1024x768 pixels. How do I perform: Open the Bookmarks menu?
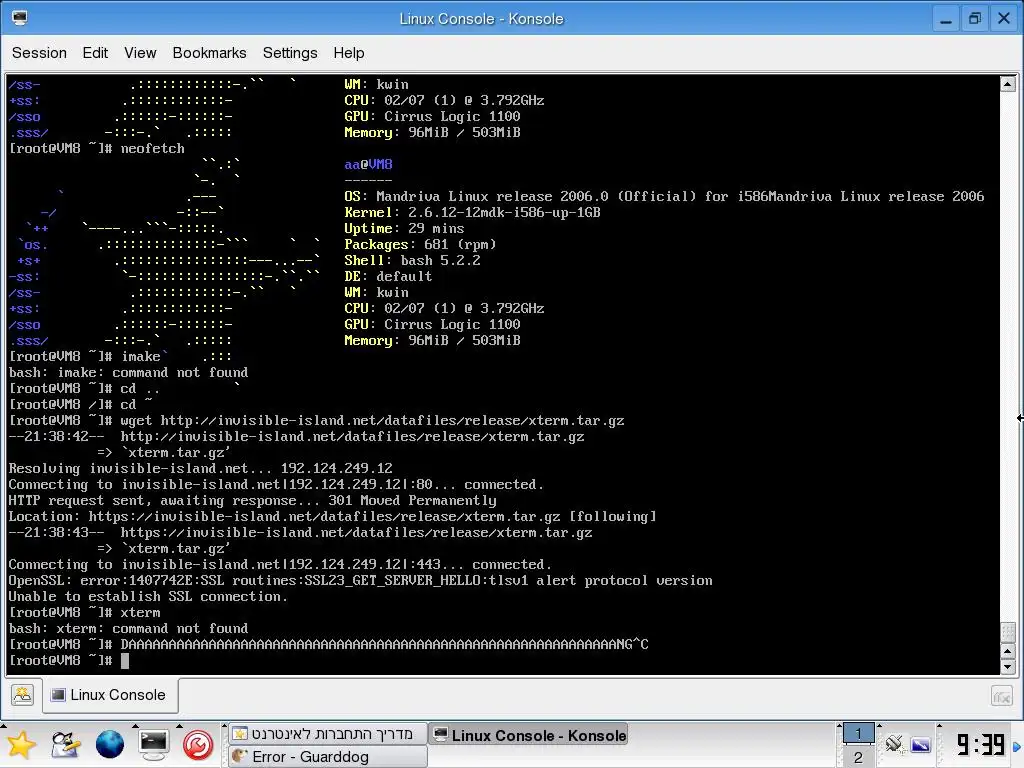point(209,53)
